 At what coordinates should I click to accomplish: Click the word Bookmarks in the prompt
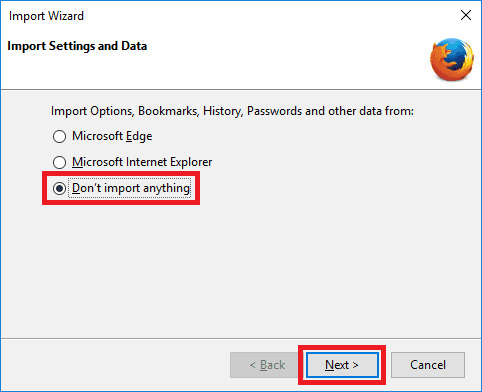[169, 111]
